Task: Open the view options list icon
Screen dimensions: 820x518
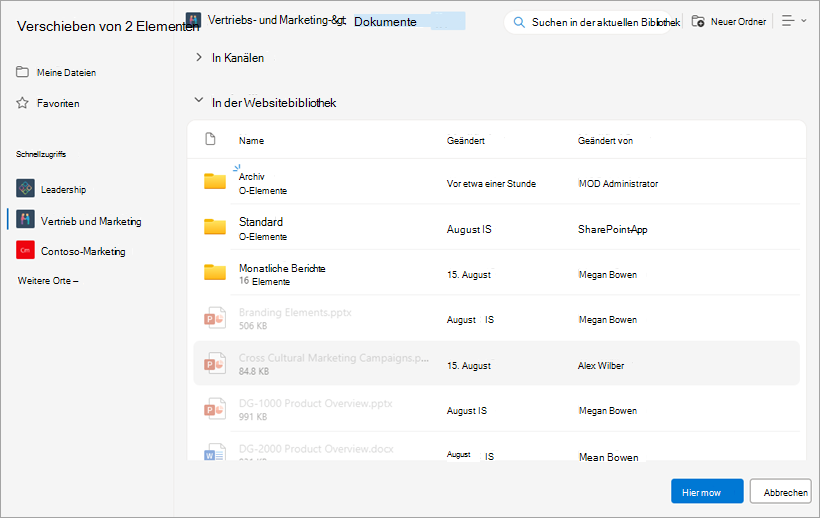Action: (788, 21)
